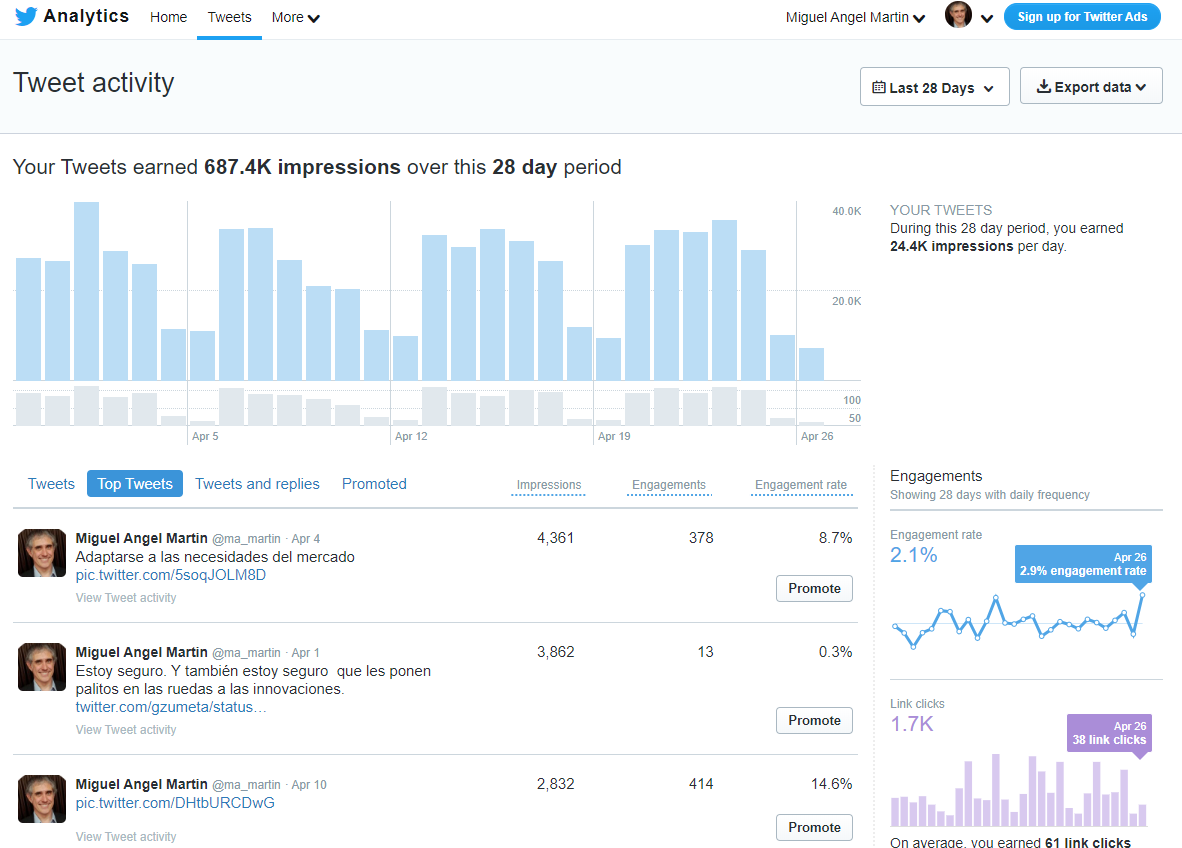The height and width of the screenshot is (848, 1182).
Task: Switch to Tweets and replies tab
Action: pyautogui.click(x=257, y=484)
